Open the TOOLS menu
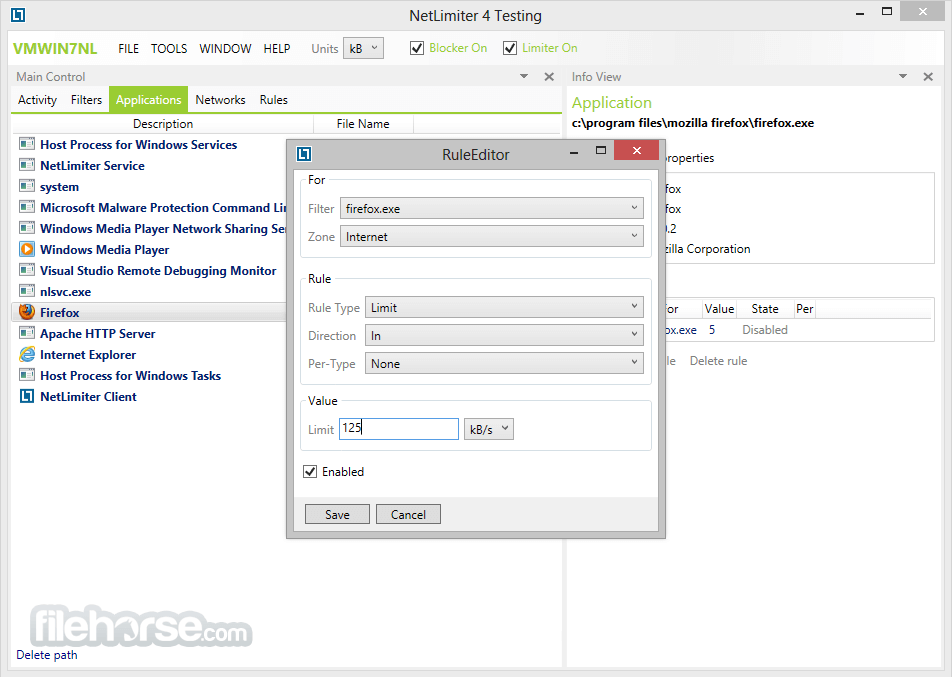This screenshot has width=952, height=677. pyautogui.click(x=169, y=49)
